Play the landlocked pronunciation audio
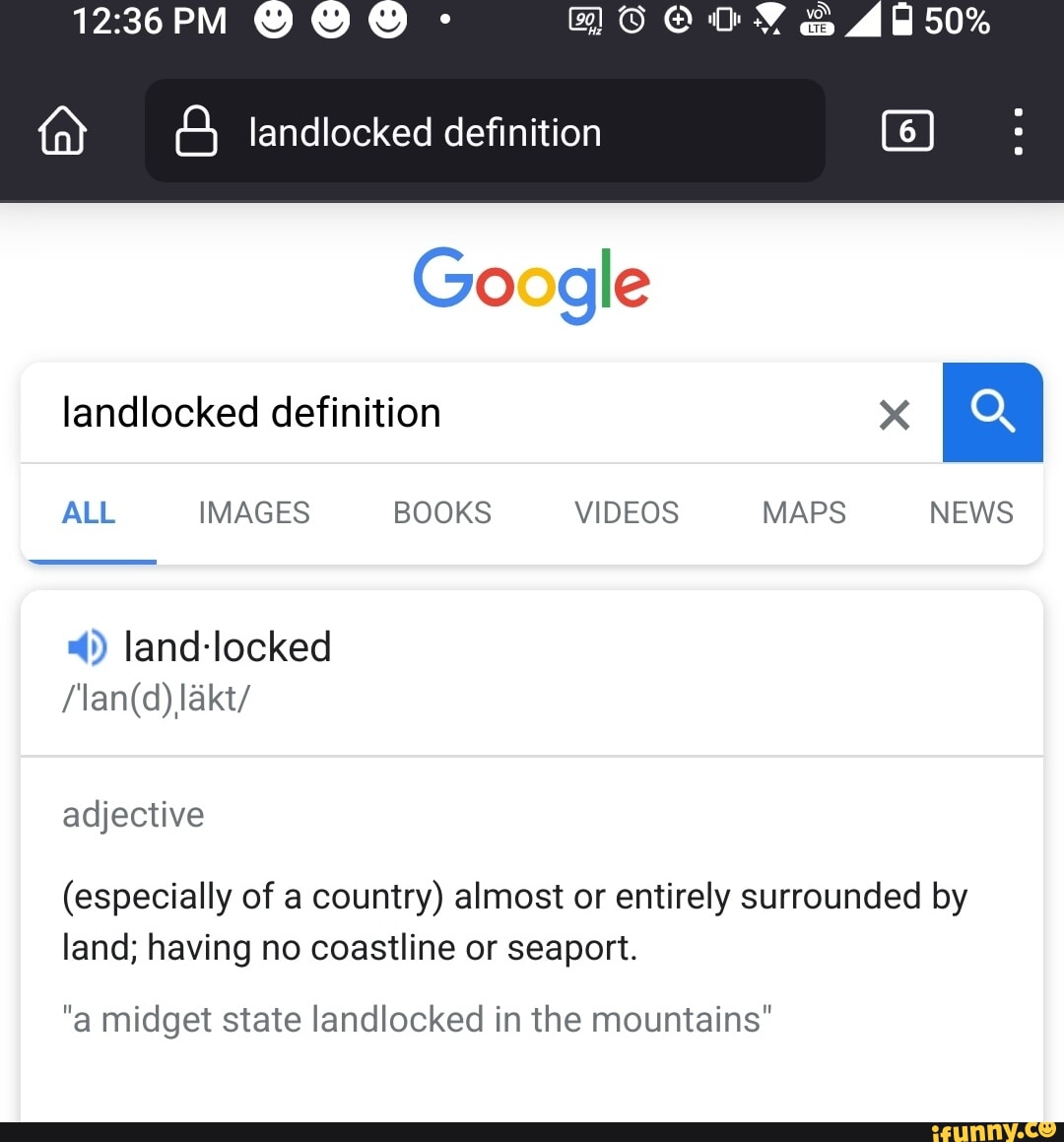Image resolution: width=1064 pixels, height=1142 pixels. (x=87, y=647)
